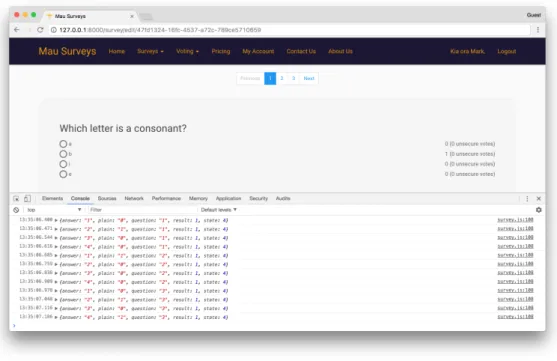Go to Home in navbar
Image resolution: width=557 pixels, height=361 pixels.
click(117, 51)
